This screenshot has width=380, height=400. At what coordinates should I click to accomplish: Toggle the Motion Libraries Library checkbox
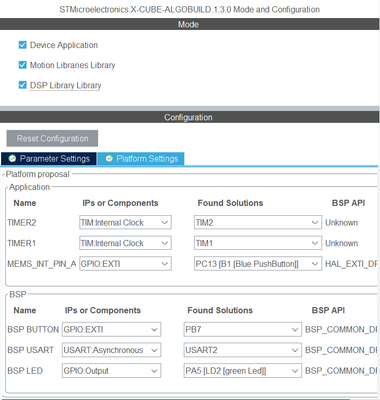pyautogui.click(x=22, y=65)
